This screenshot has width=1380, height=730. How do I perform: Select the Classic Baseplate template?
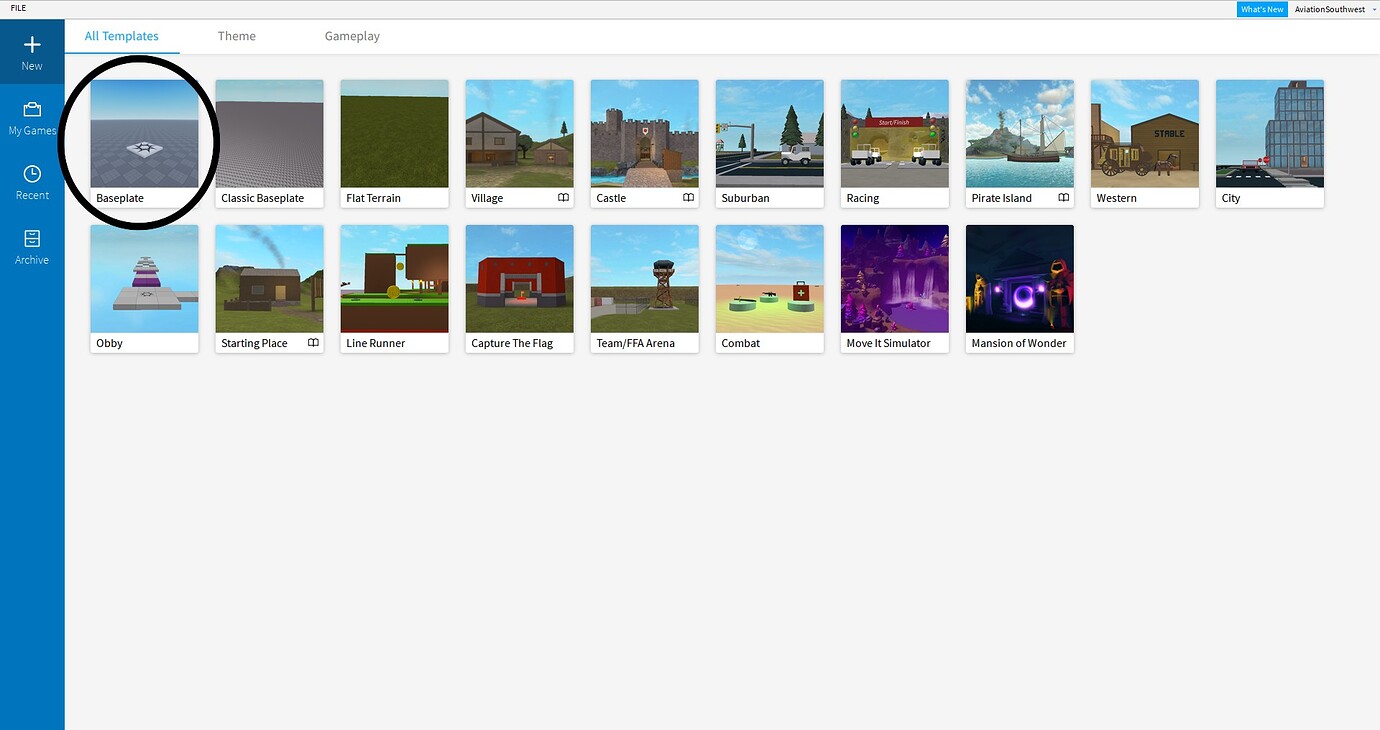269,133
